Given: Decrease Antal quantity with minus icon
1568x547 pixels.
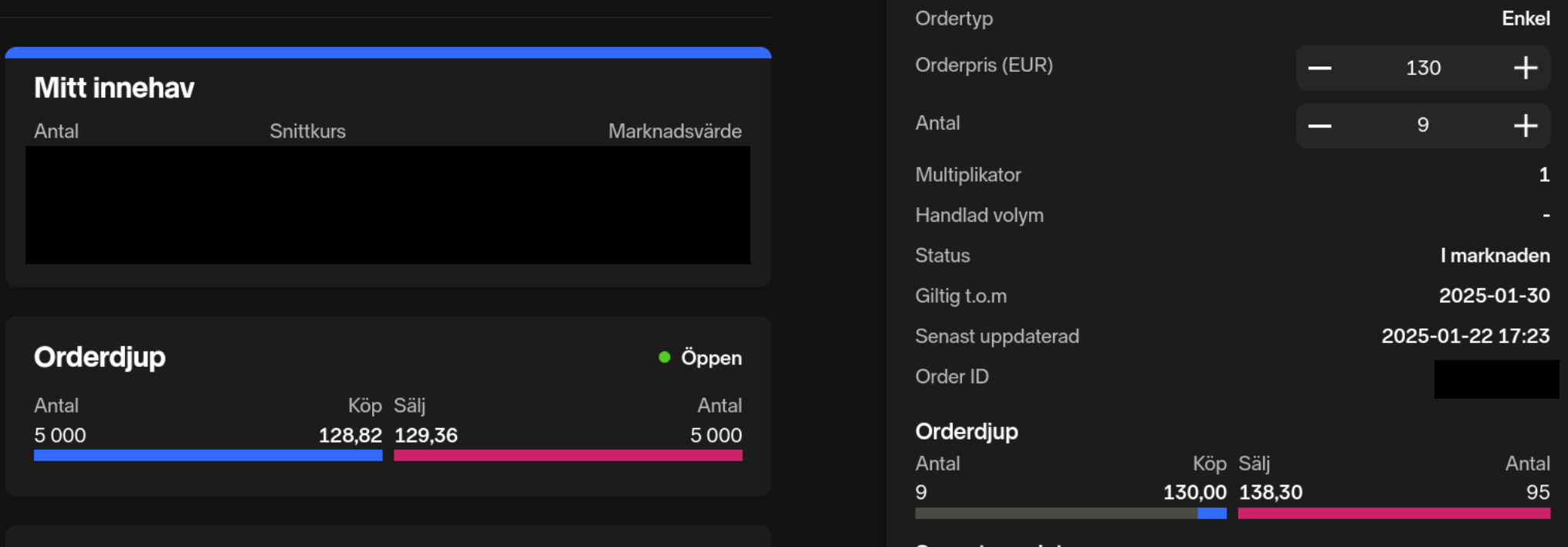Looking at the screenshot, I should 1319,126.
